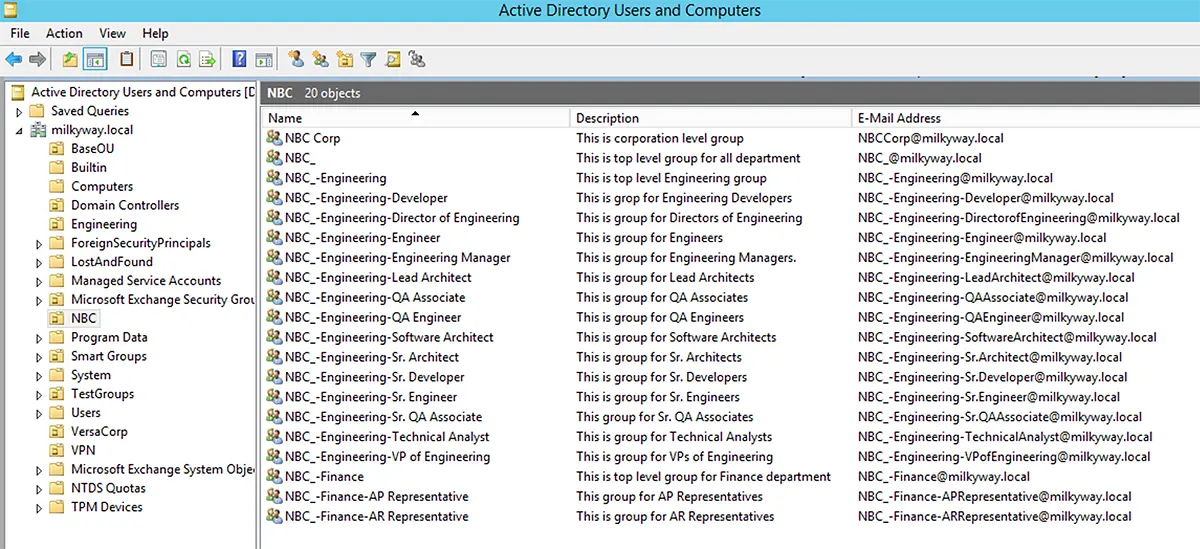The image size is (1200, 549).
Task: Expand the Program Data node
Action: point(38,338)
